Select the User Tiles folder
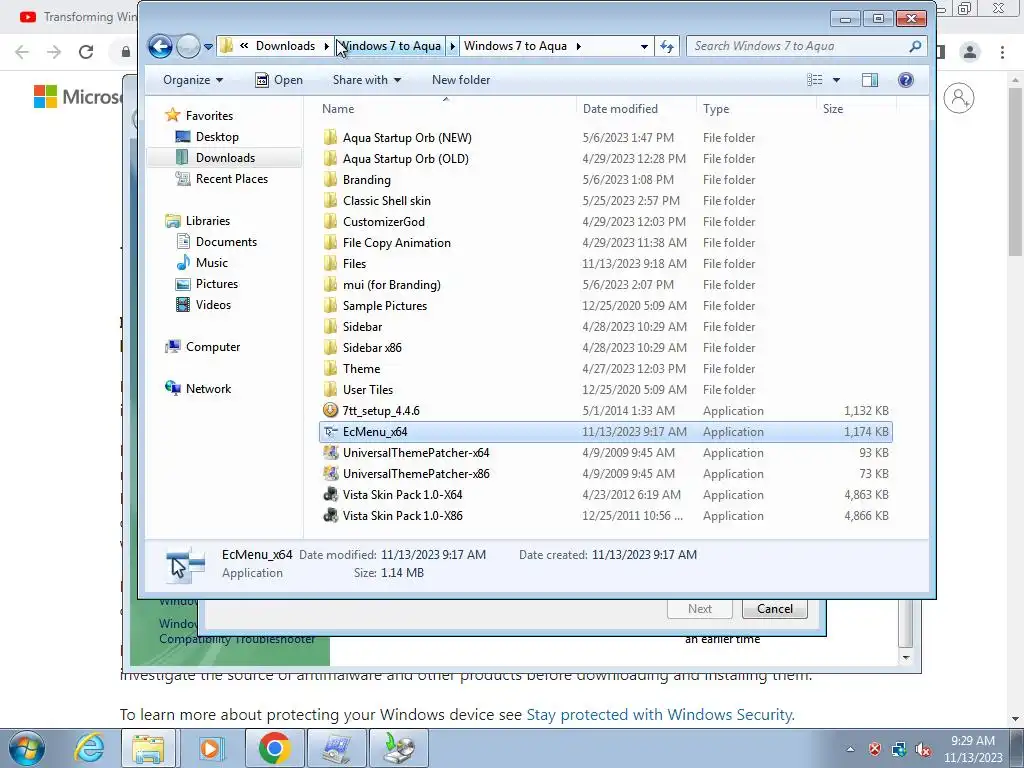1024x768 pixels. [x=368, y=390]
